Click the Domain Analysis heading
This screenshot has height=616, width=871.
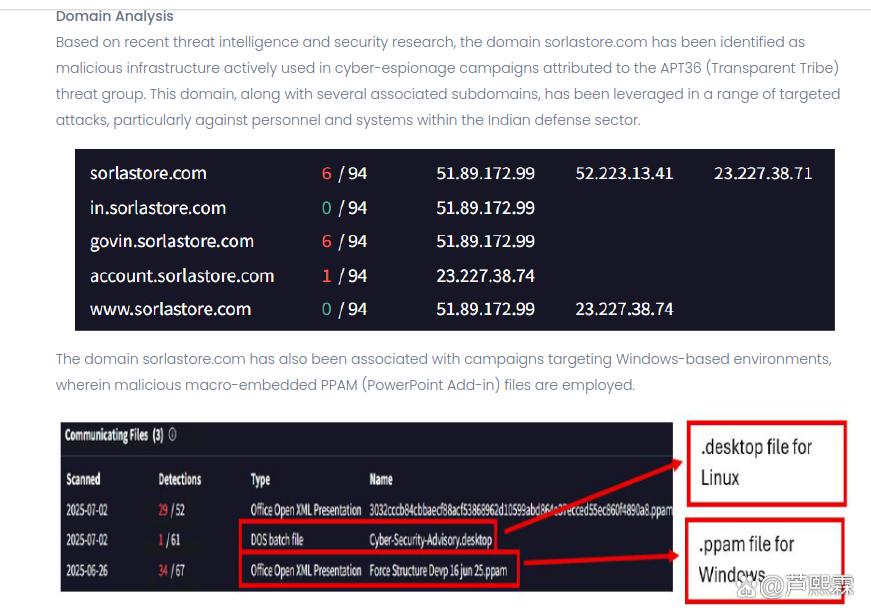click(114, 16)
